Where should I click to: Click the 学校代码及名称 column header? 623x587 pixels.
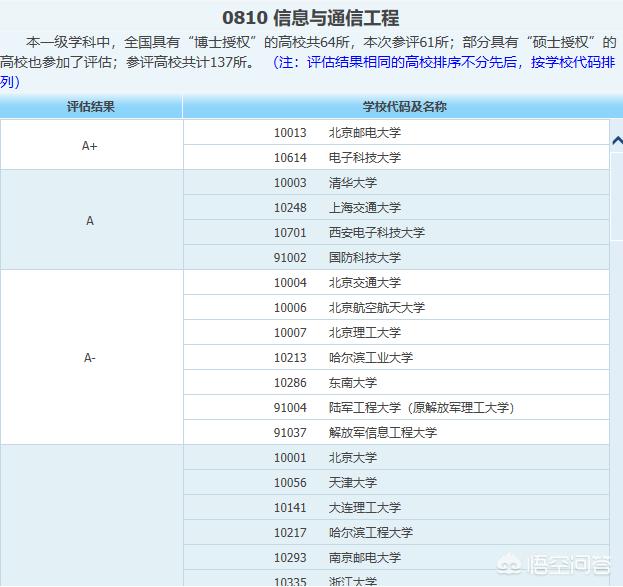403,107
